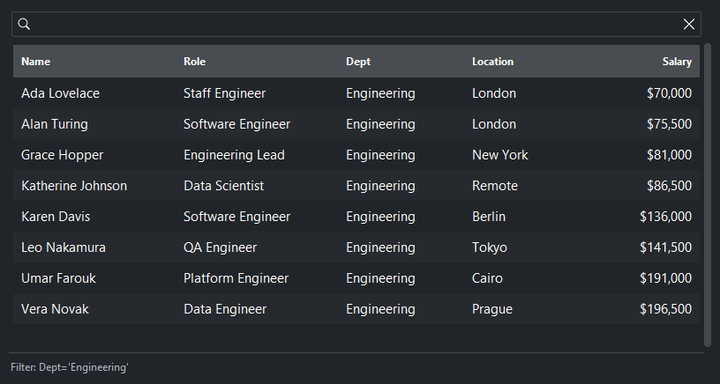Screen dimensions: 720x384
Task: Sort by the Name column header
Action: (36, 62)
